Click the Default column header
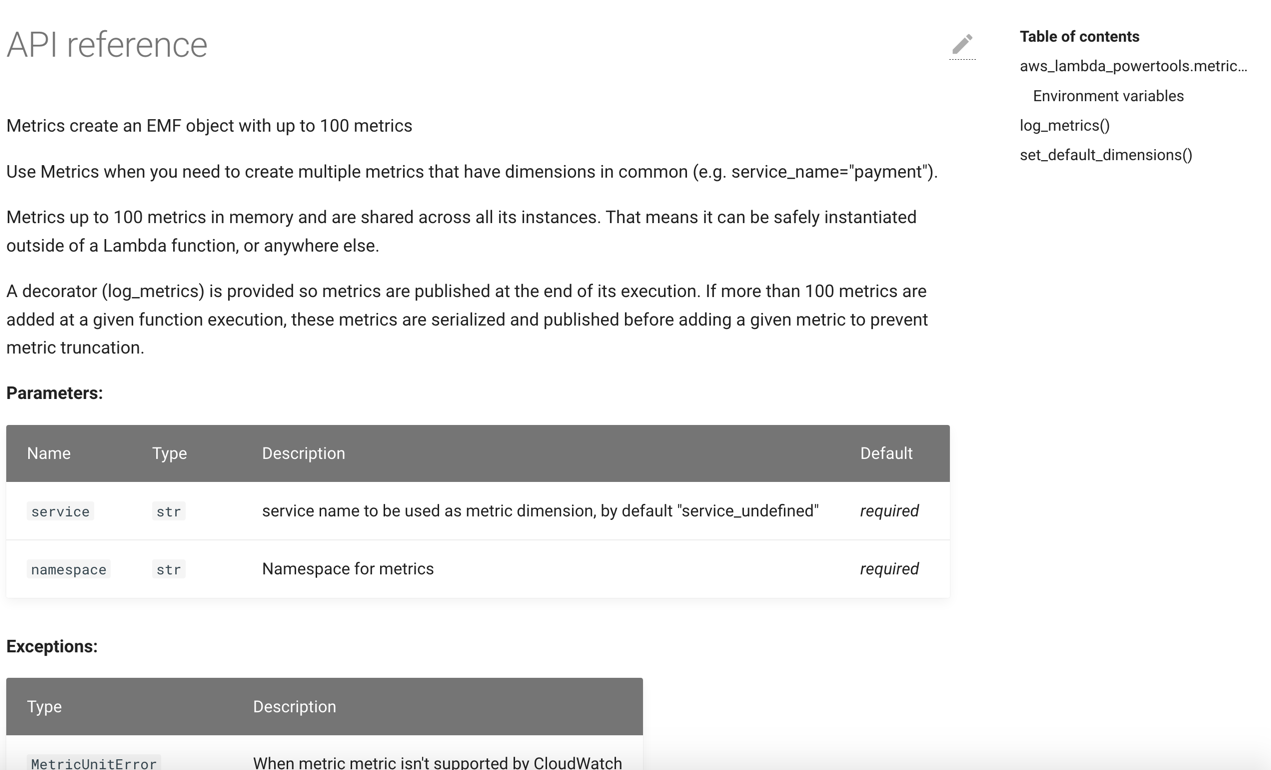Screen dimensions: 1271x770 tap(886, 453)
